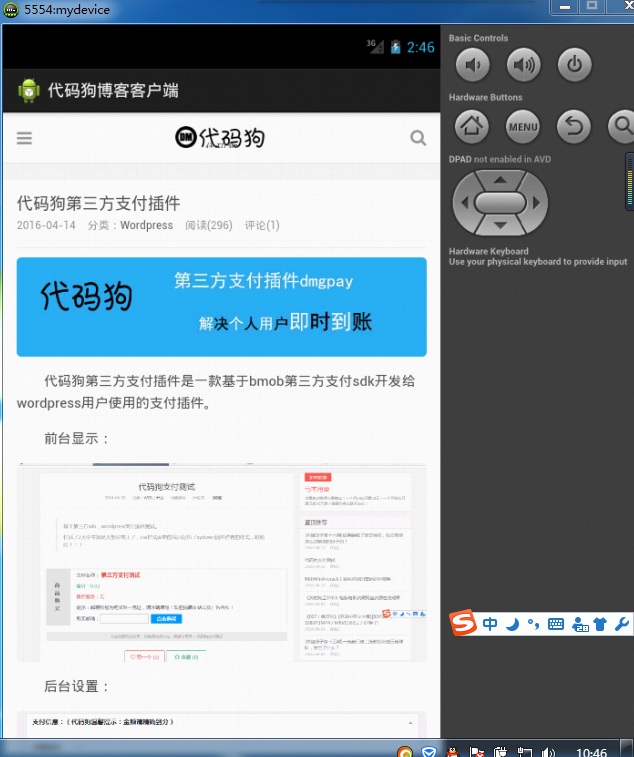Tap the blue dmgpay banner image

point(222,307)
